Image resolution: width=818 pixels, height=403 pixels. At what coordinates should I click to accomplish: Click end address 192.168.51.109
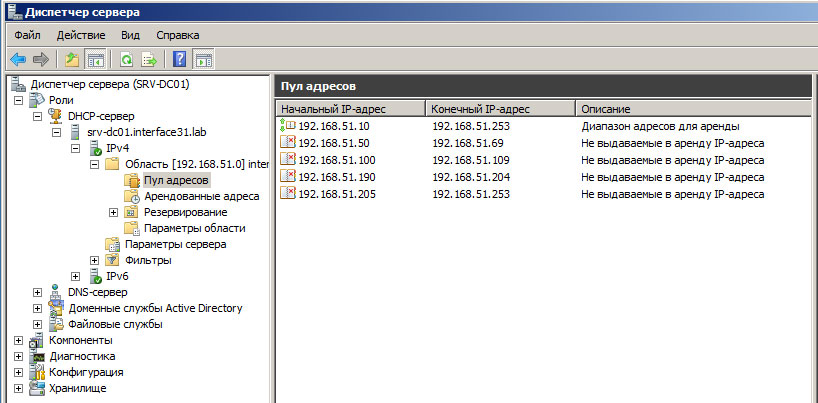click(x=471, y=160)
